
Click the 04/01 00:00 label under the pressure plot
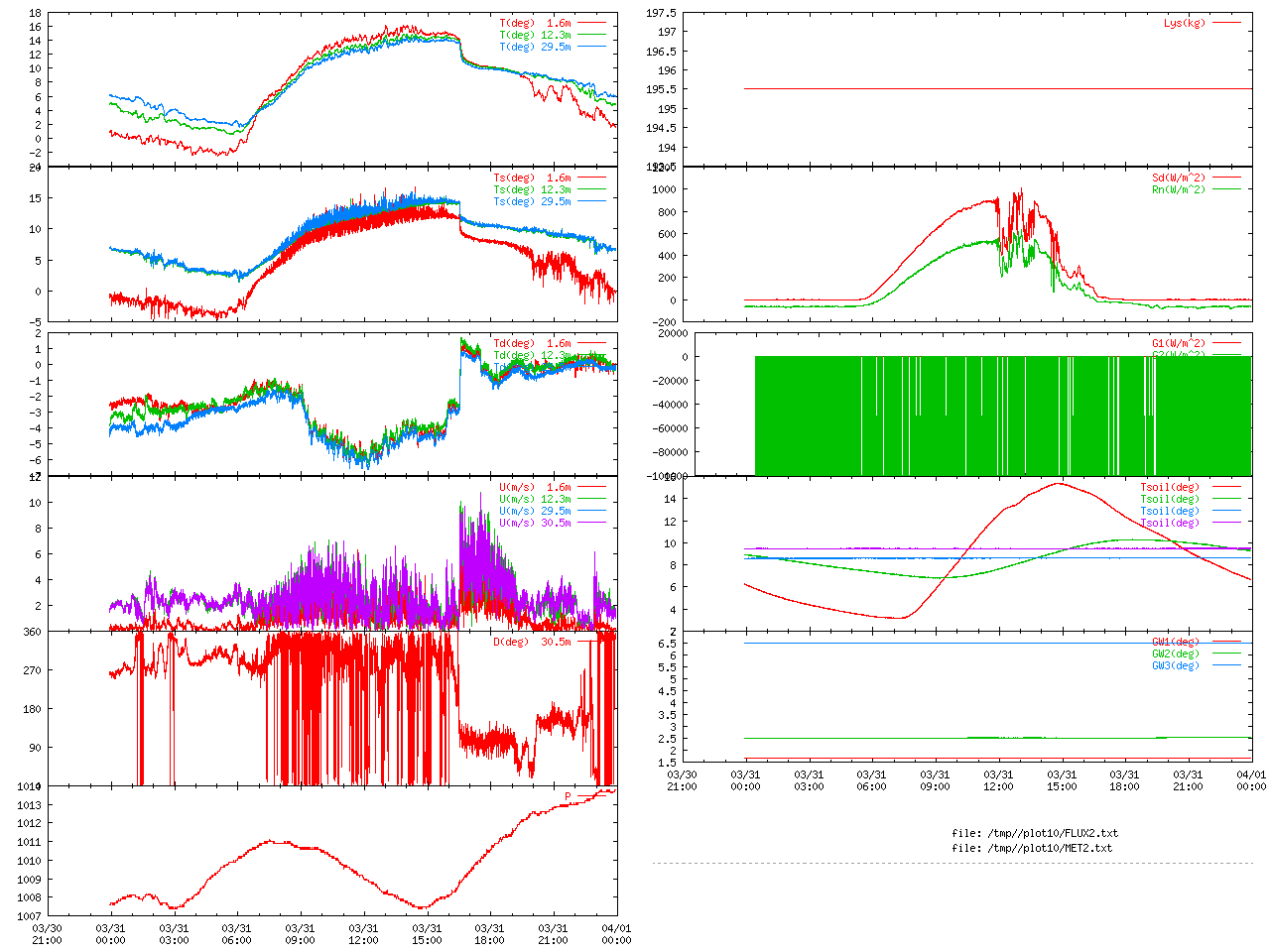[x=616, y=934]
